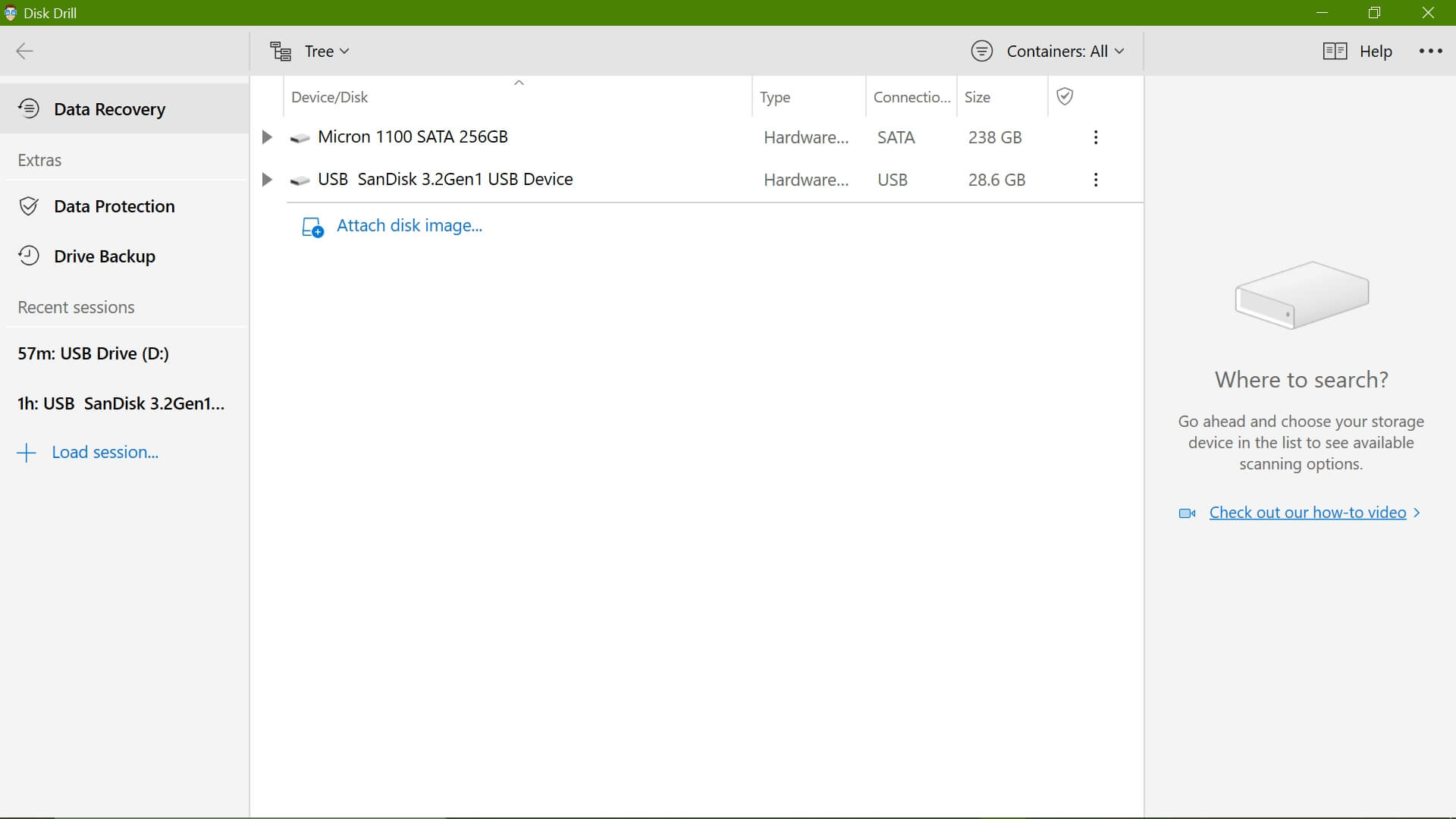Screen dimensions: 1456x819
Task: Click the SanDisk USB drive icon
Action: (300, 180)
